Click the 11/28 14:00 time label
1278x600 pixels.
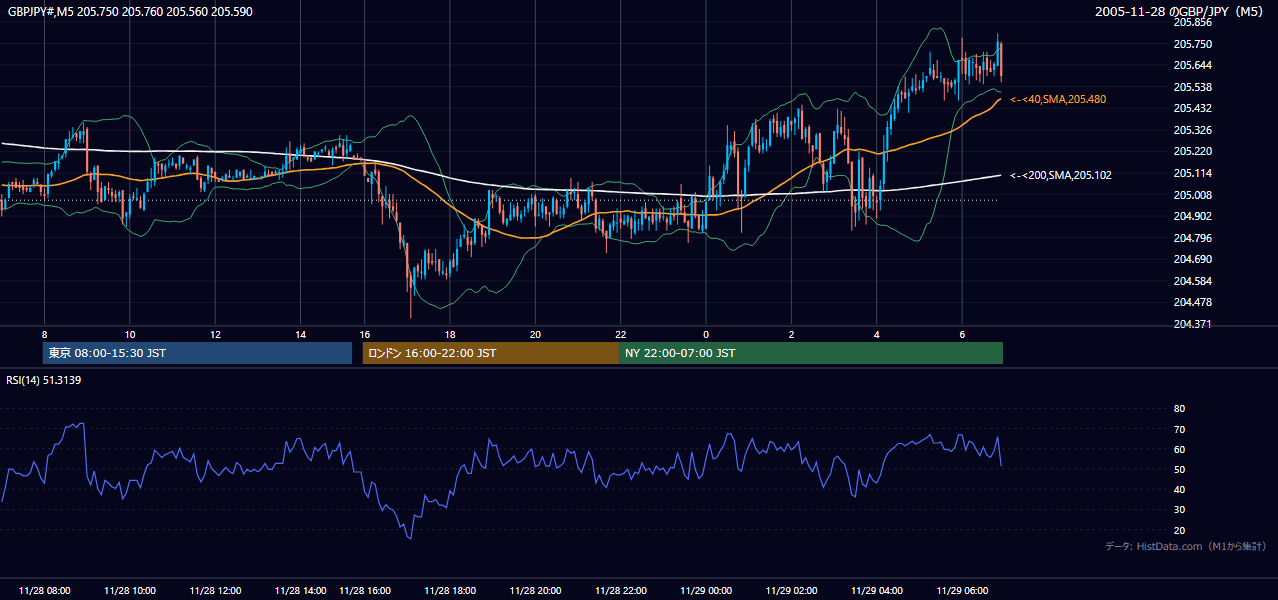pos(300,590)
